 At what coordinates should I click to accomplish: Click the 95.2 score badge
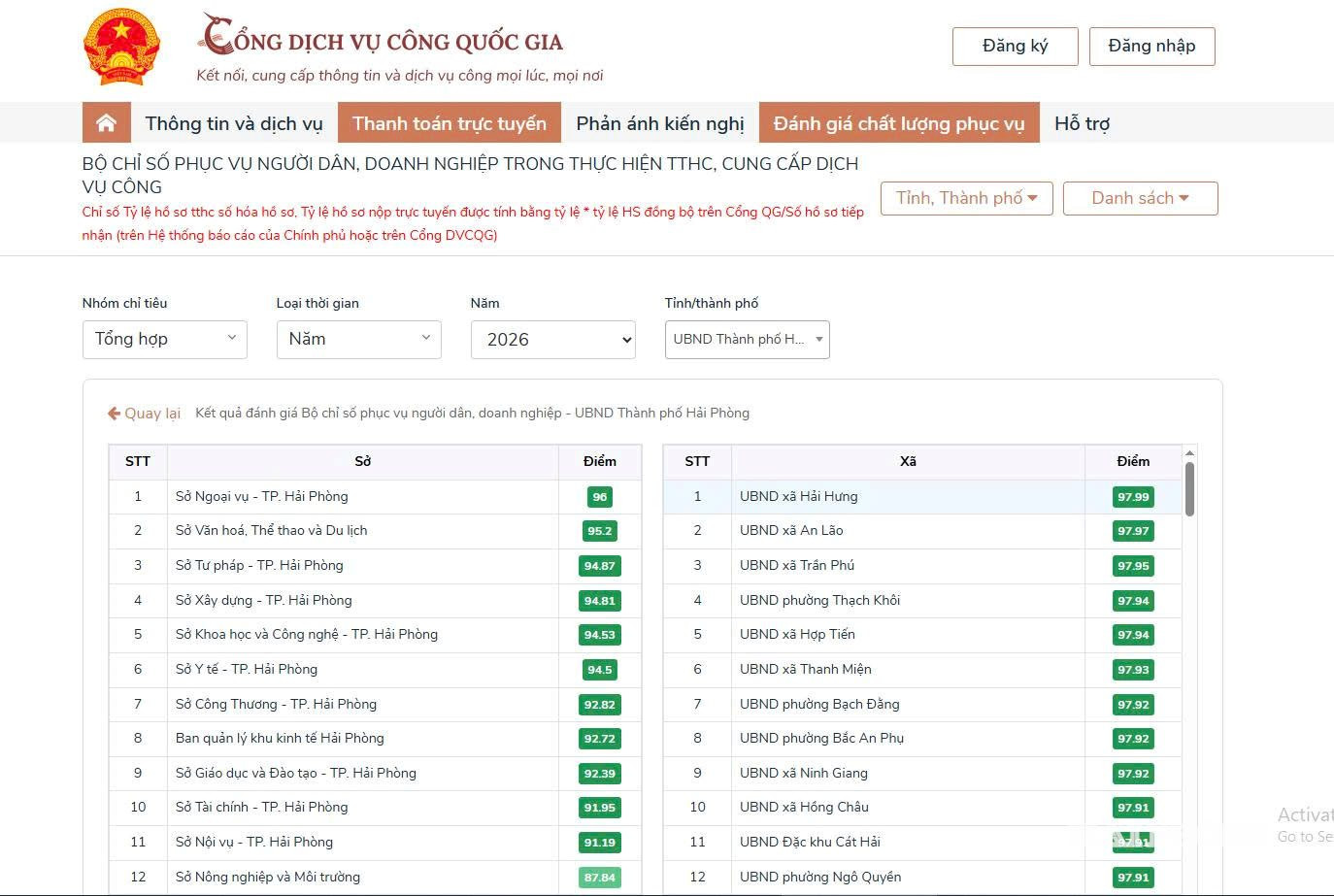coord(600,531)
